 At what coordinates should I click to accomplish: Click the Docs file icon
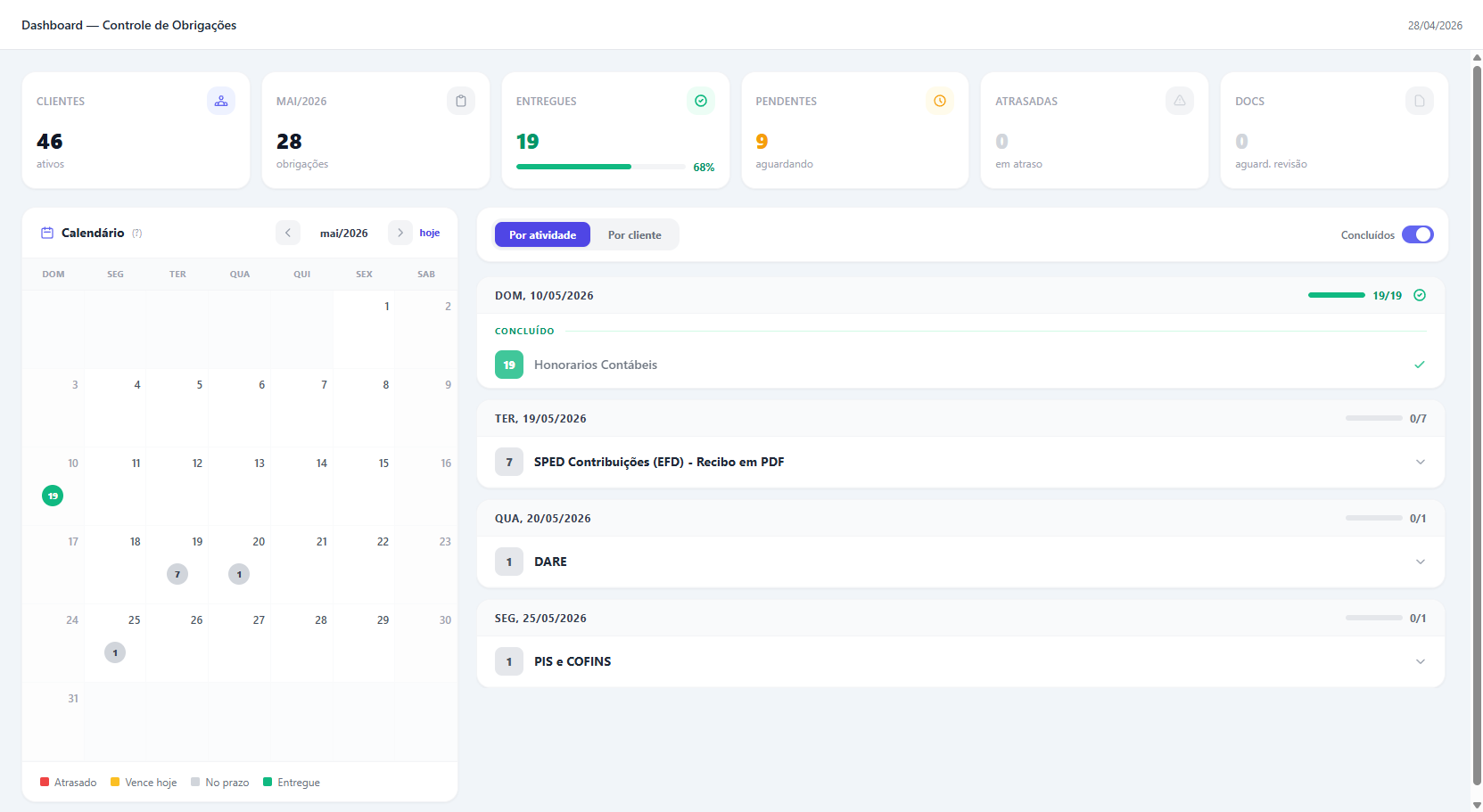click(1420, 101)
